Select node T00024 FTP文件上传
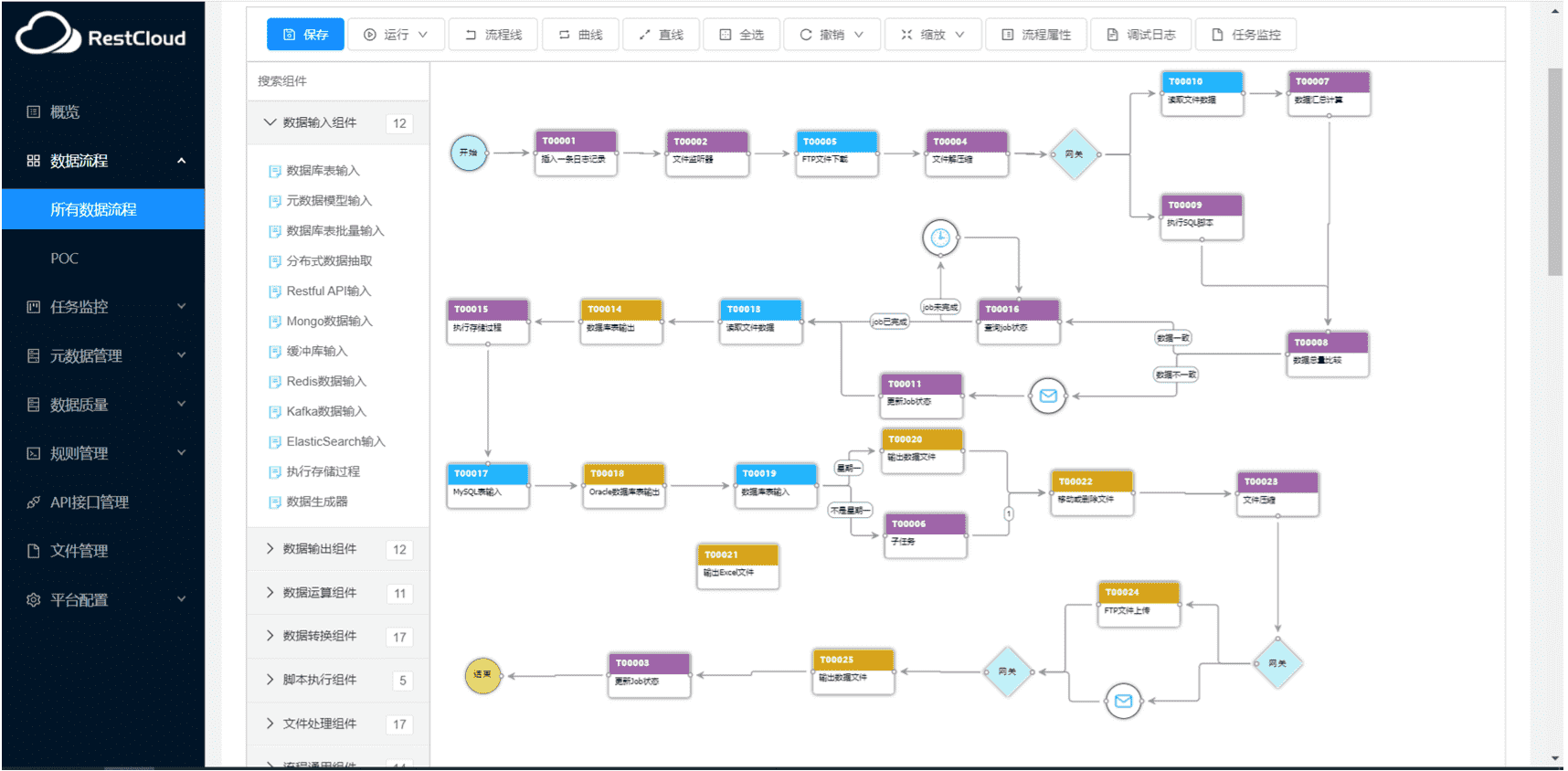This screenshot has height=771, width=1568. (x=1139, y=604)
